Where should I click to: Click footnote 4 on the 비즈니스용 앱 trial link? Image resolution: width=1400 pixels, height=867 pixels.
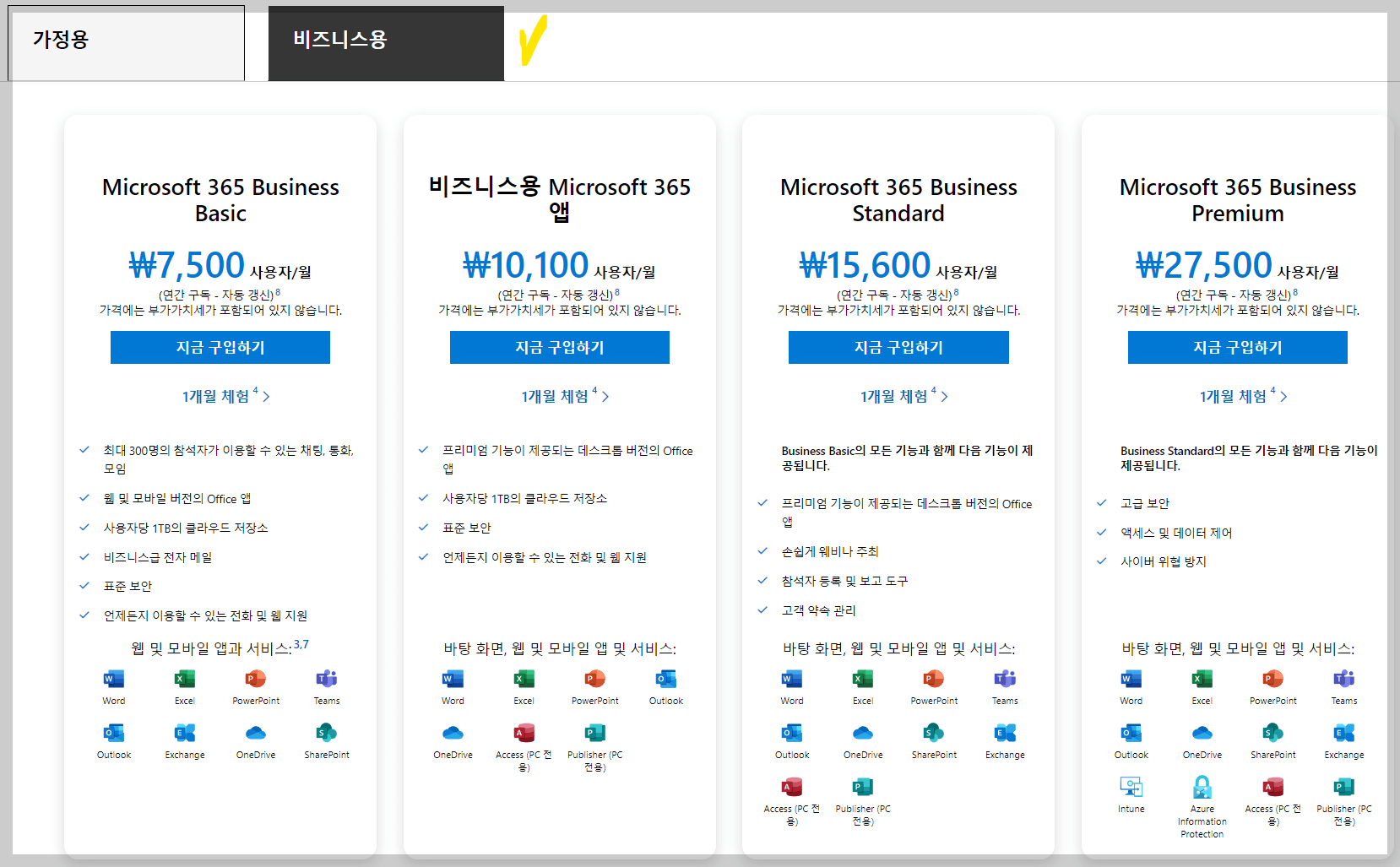pyautogui.click(x=596, y=390)
